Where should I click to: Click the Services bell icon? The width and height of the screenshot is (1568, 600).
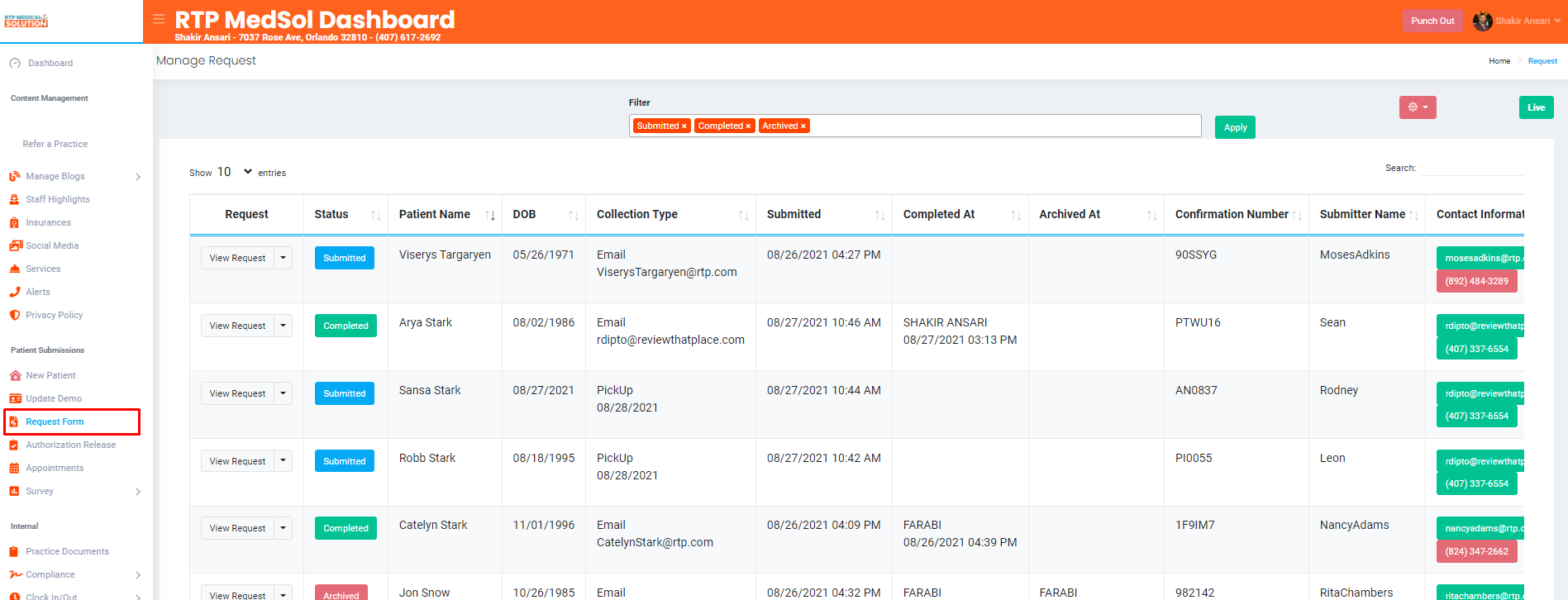click(15, 269)
